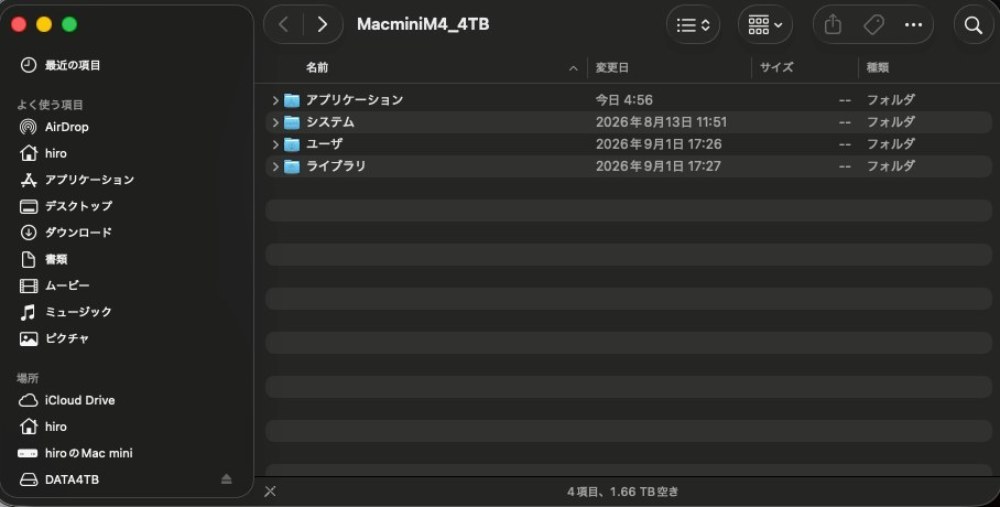Sort by the 名前 column header
Viewport: 1000px width, 507px height.
point(317,68)
